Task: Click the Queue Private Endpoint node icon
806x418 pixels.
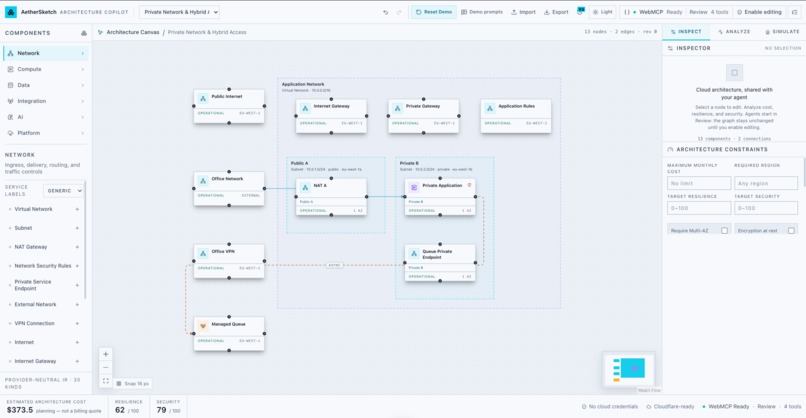Action: 414,253
